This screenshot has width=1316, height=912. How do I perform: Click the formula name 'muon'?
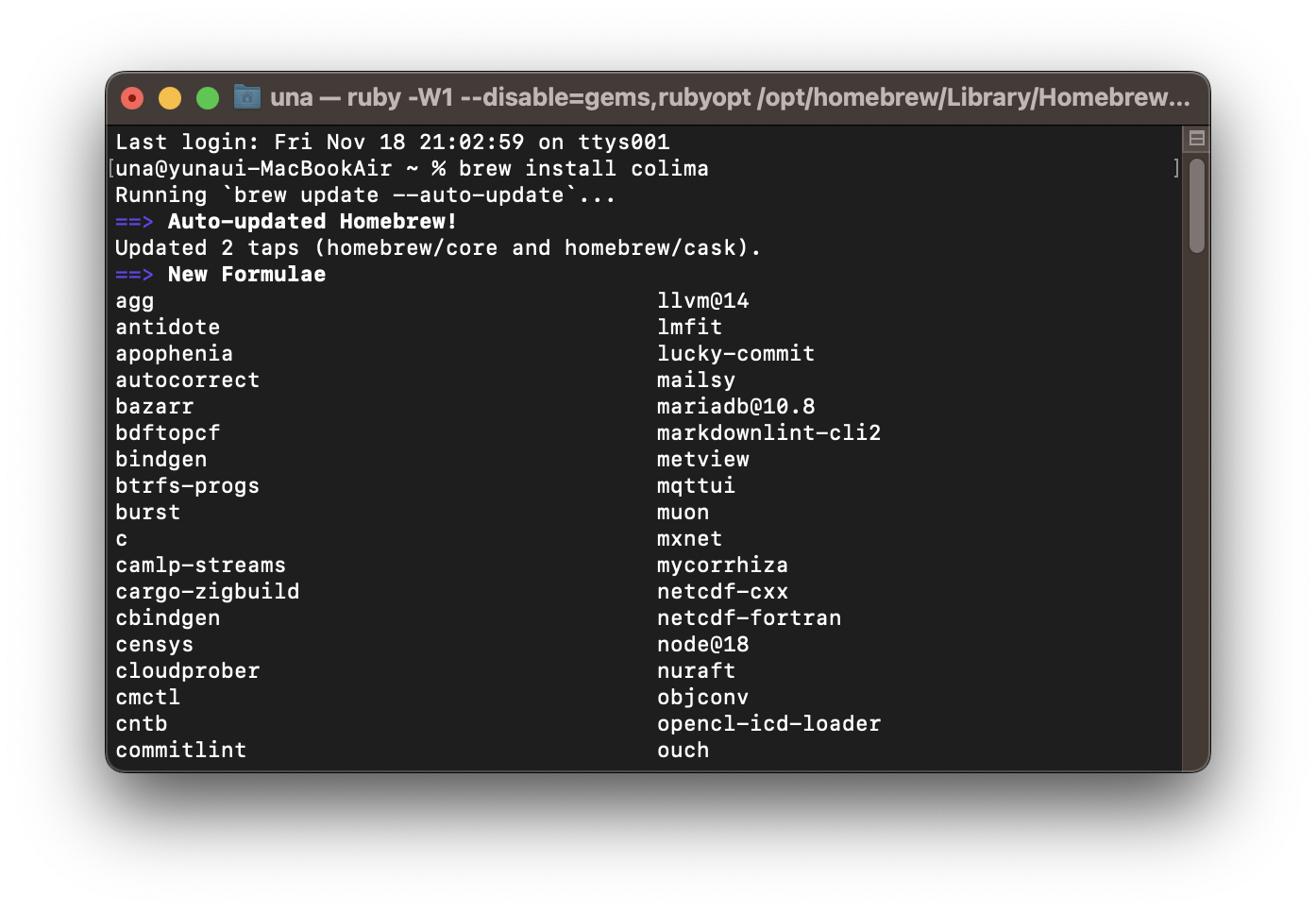click(683, 513)
